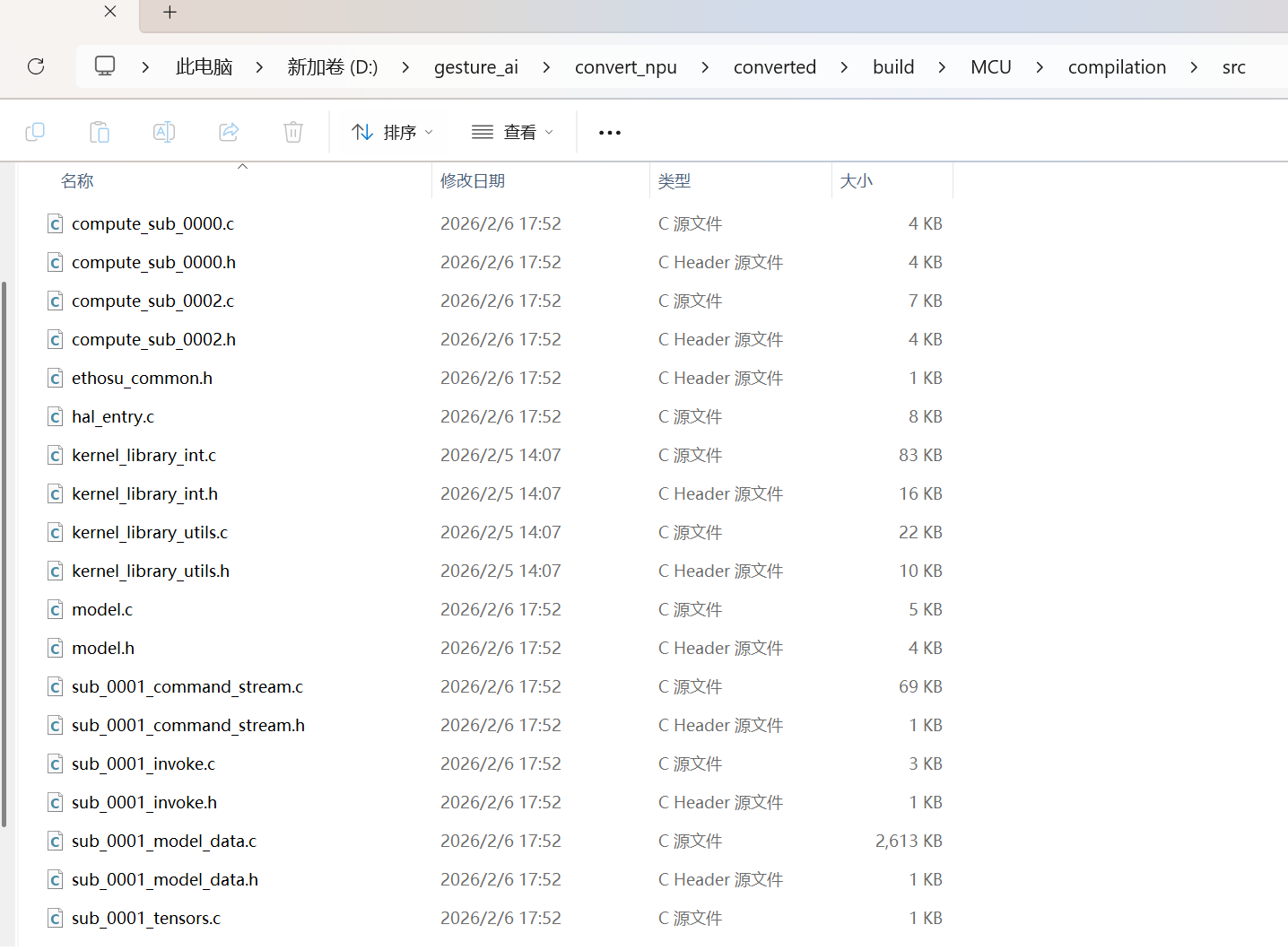Navigate to gesture_ai folder breadcrumb
Viewport: 1288px width, 951px height.
476,67
